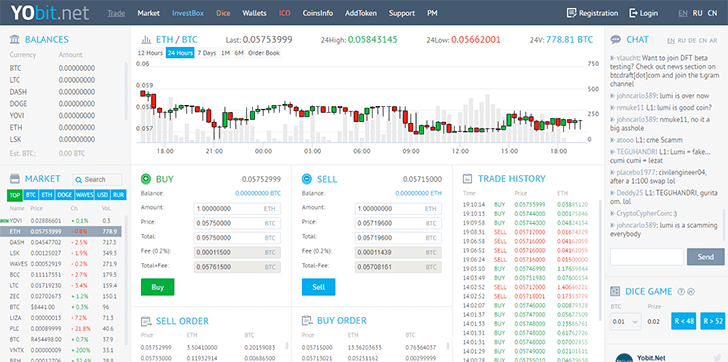728x362 pixels.
Task: Click the Sell Price input field
Action: point(398,223)
